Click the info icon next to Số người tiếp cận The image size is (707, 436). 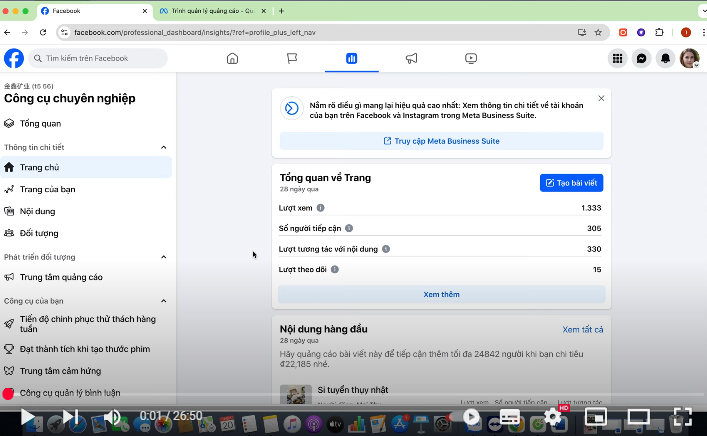[x=349, y=228]
